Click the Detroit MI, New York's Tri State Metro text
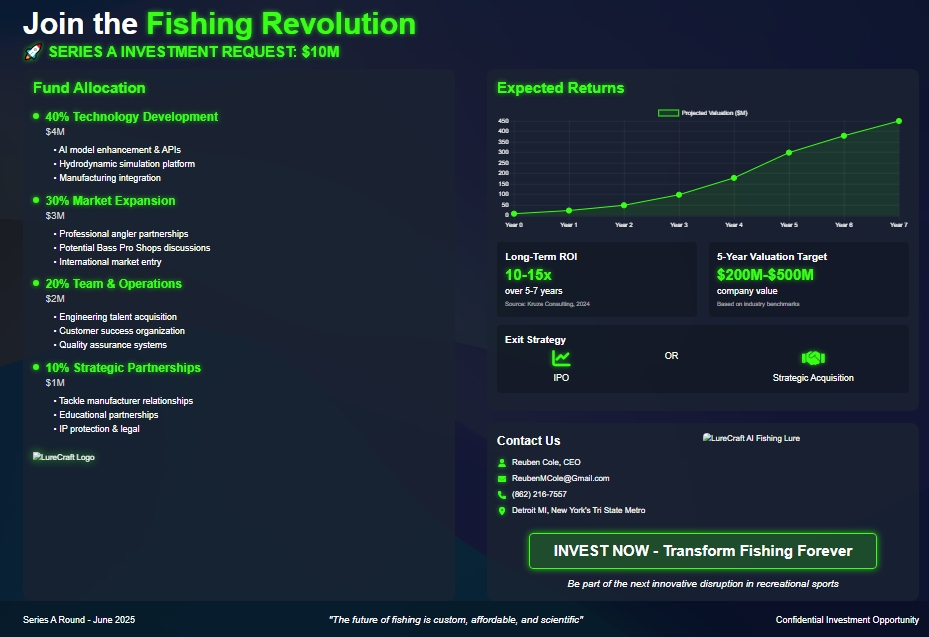 click(x=578, y=510)
